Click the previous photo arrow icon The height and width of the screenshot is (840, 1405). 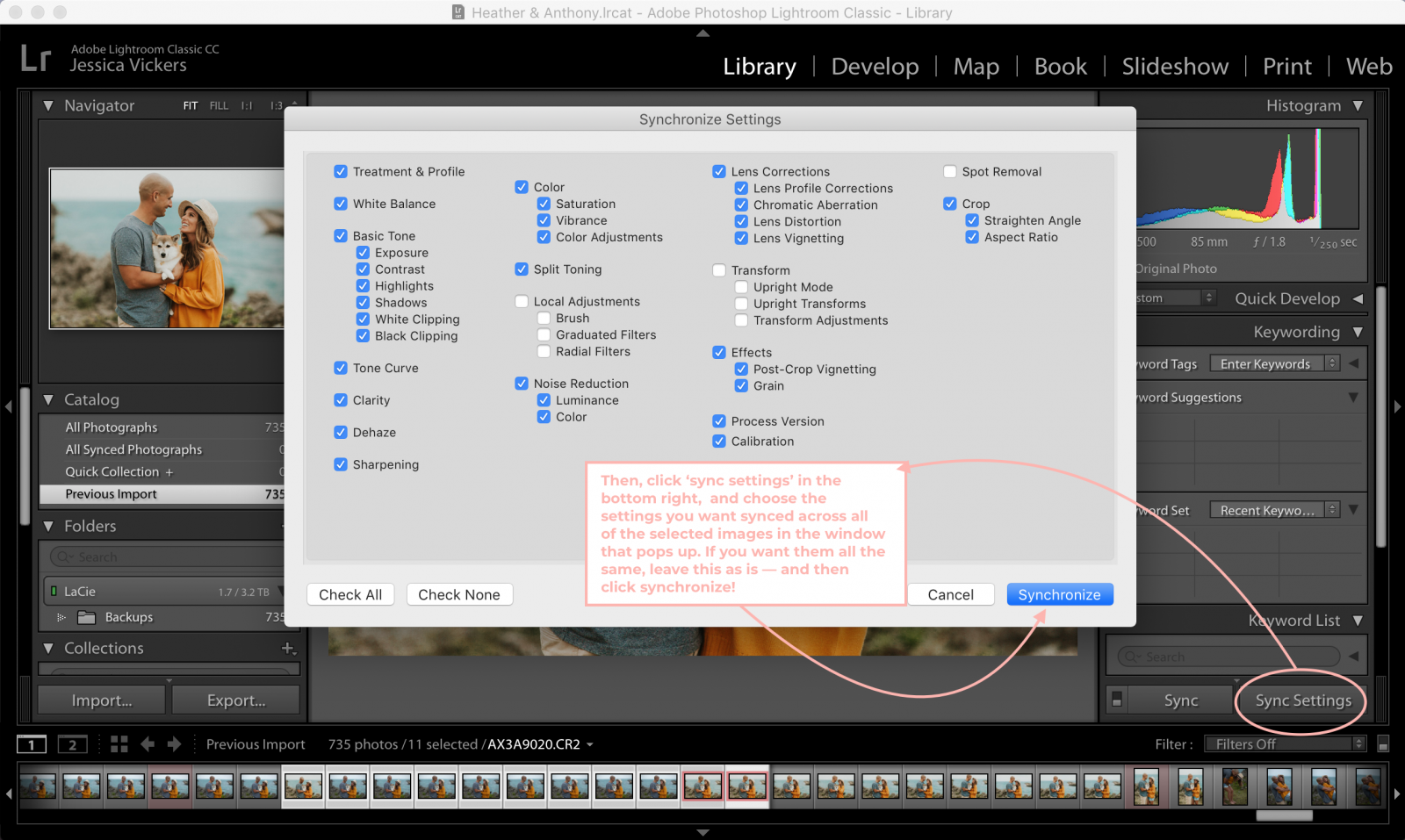148,743
